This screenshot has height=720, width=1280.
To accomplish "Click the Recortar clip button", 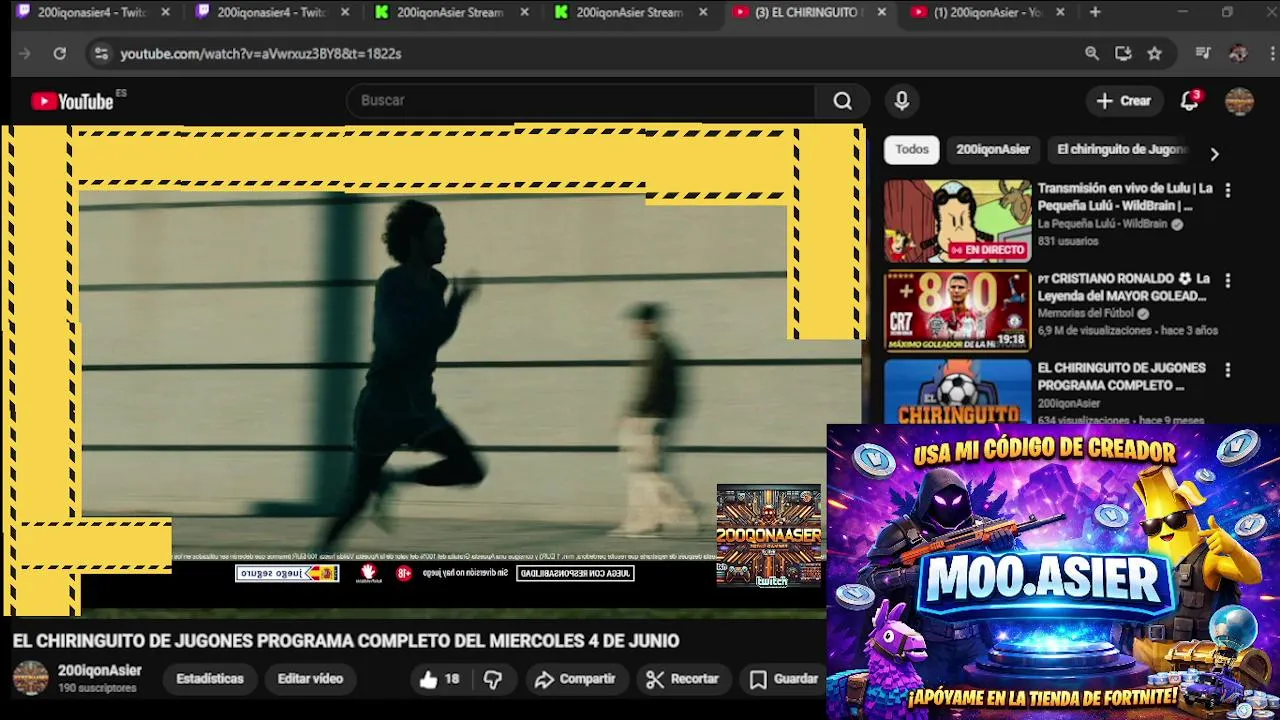I will click(683, 680).
